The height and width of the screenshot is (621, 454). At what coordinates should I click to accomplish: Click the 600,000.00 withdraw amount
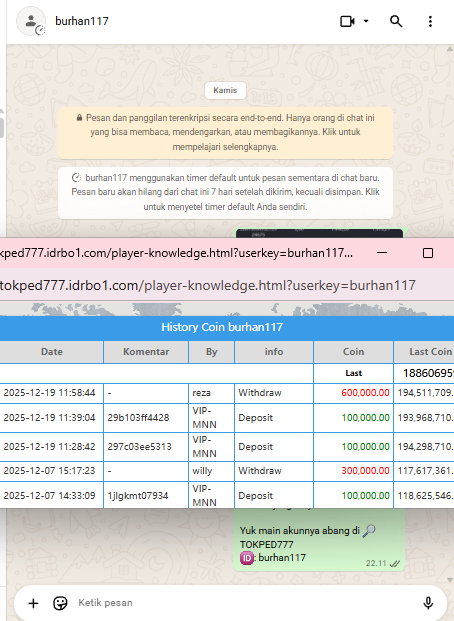point(365,393)
